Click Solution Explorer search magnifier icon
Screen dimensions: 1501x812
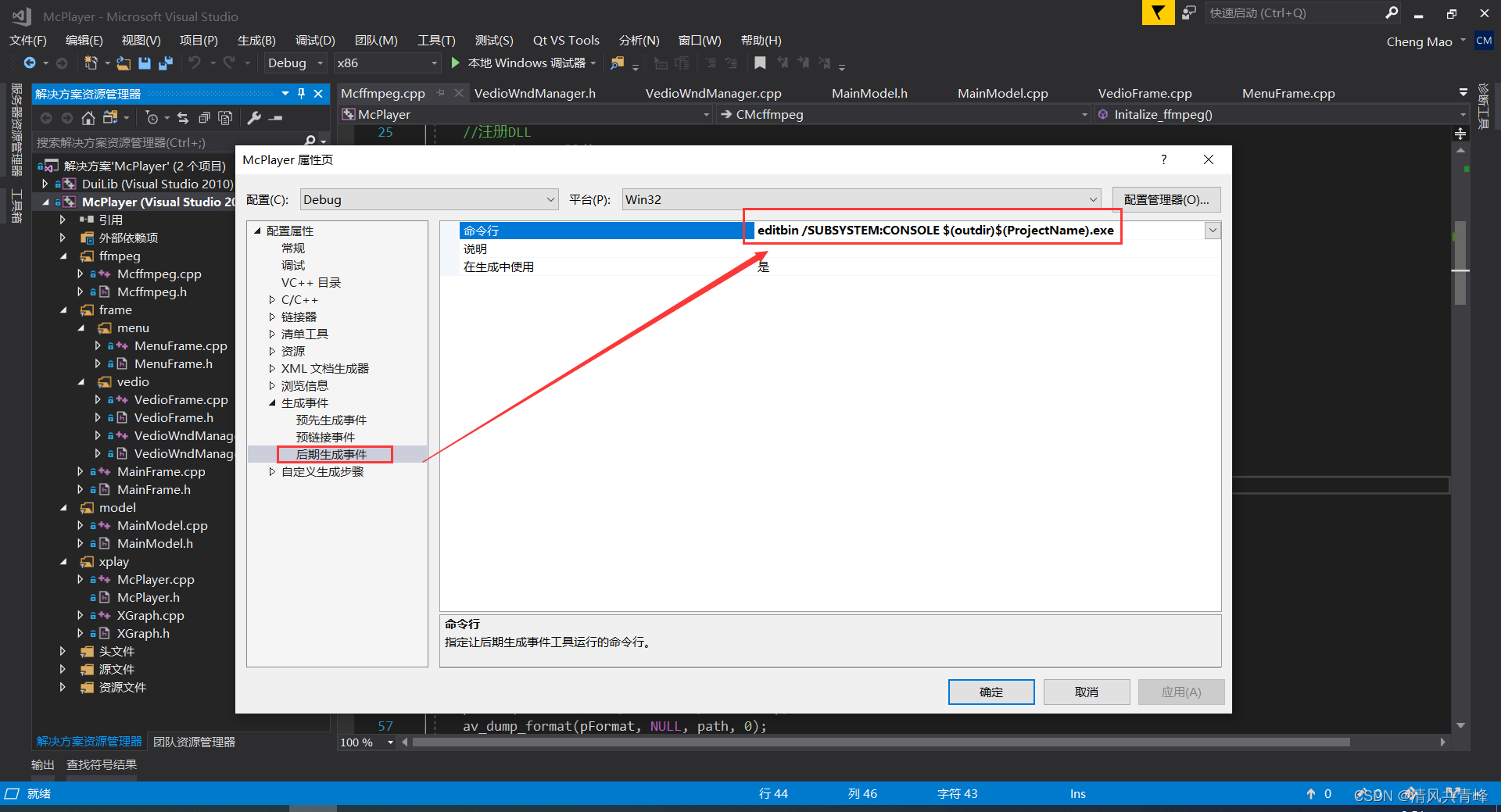pyautogui.click(x=310, y=141)
